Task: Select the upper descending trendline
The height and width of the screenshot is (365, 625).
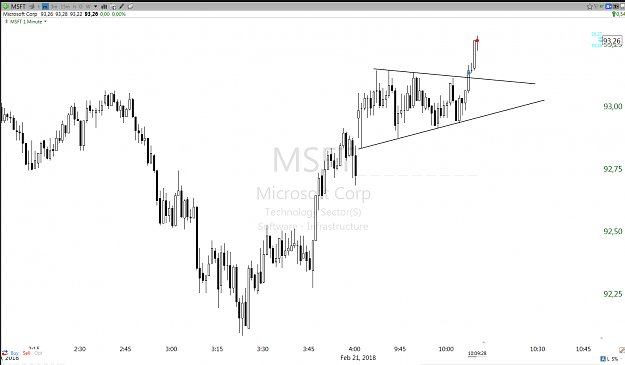Action: [x=454, y=77]
